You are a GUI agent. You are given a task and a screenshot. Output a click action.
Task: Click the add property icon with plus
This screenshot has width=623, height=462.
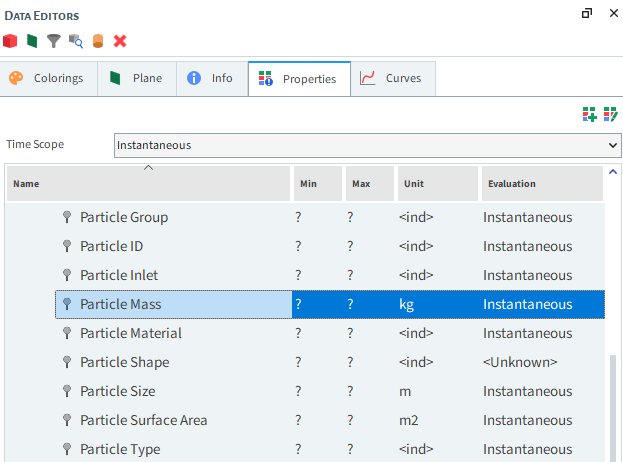[x=590, y=115]
